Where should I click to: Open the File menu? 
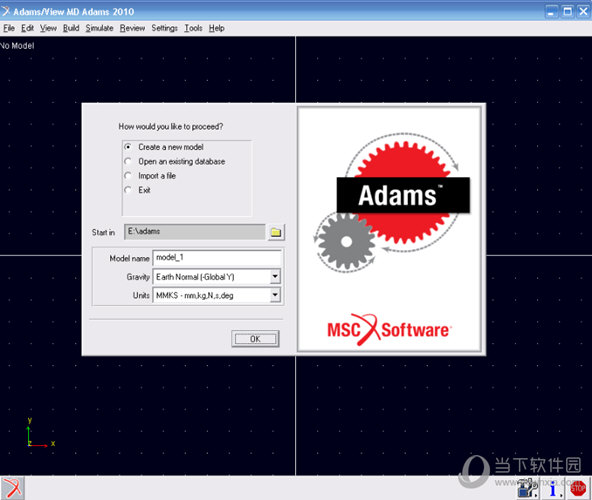9,28
